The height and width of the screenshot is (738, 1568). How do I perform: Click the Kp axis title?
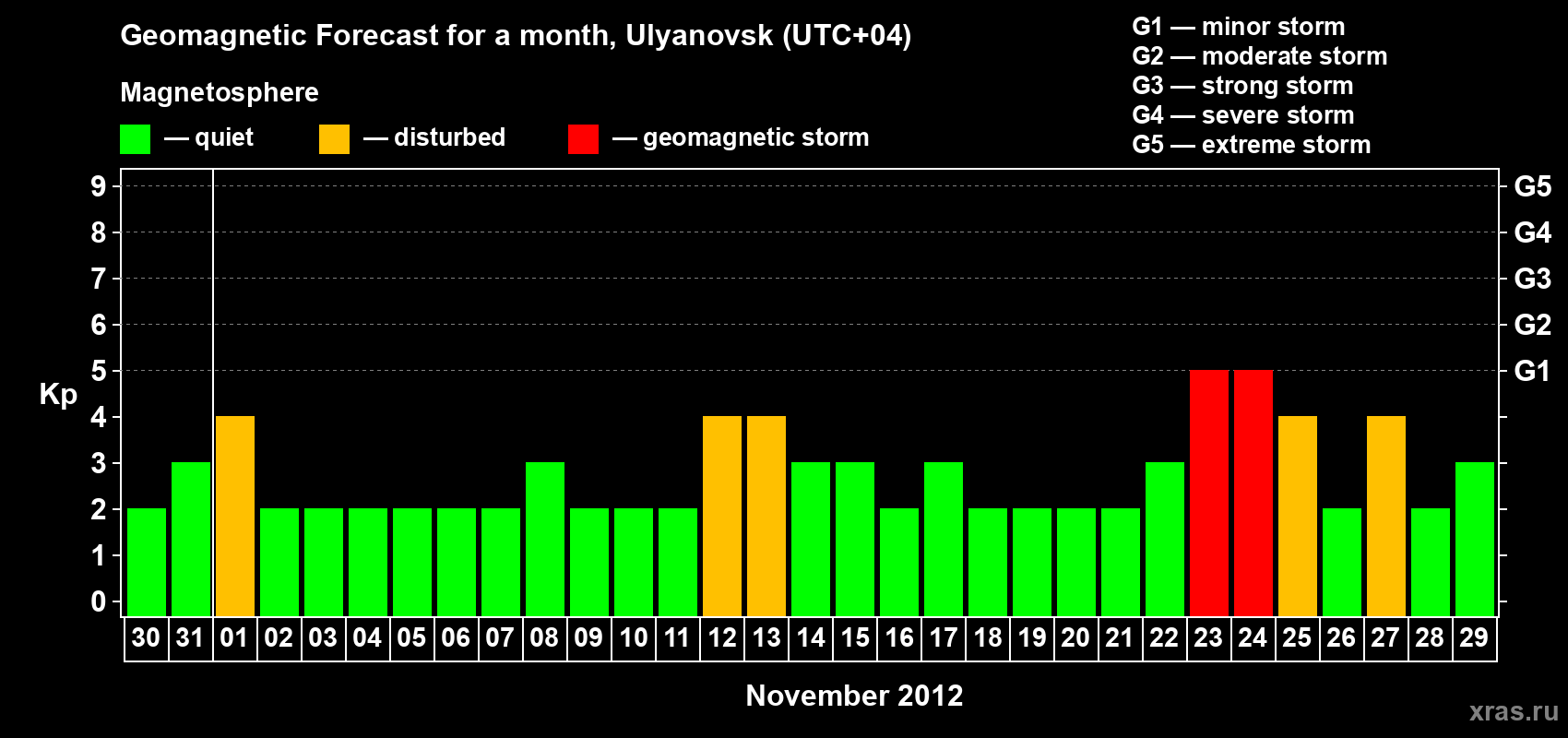[x=58, y=395]
